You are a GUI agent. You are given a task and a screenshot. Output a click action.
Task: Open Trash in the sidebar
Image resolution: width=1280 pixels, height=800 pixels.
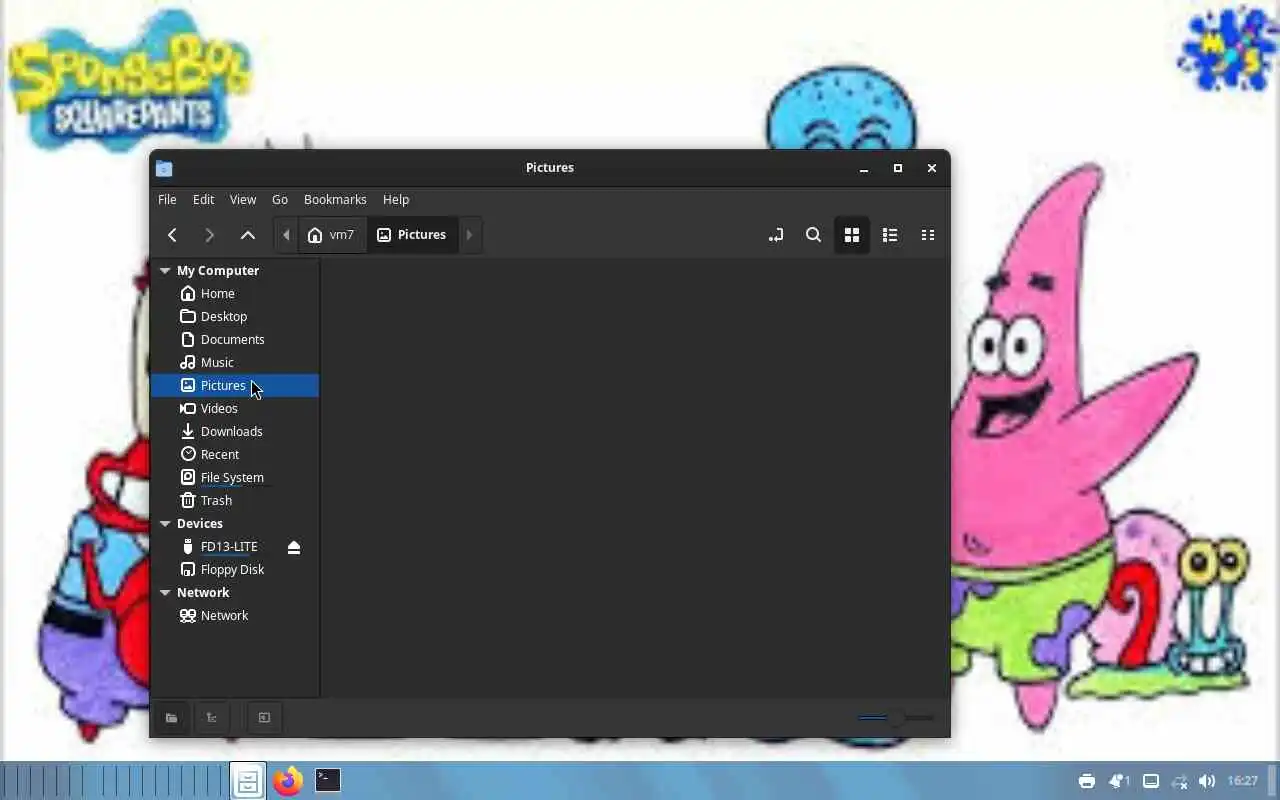click(x=235, y=501)
